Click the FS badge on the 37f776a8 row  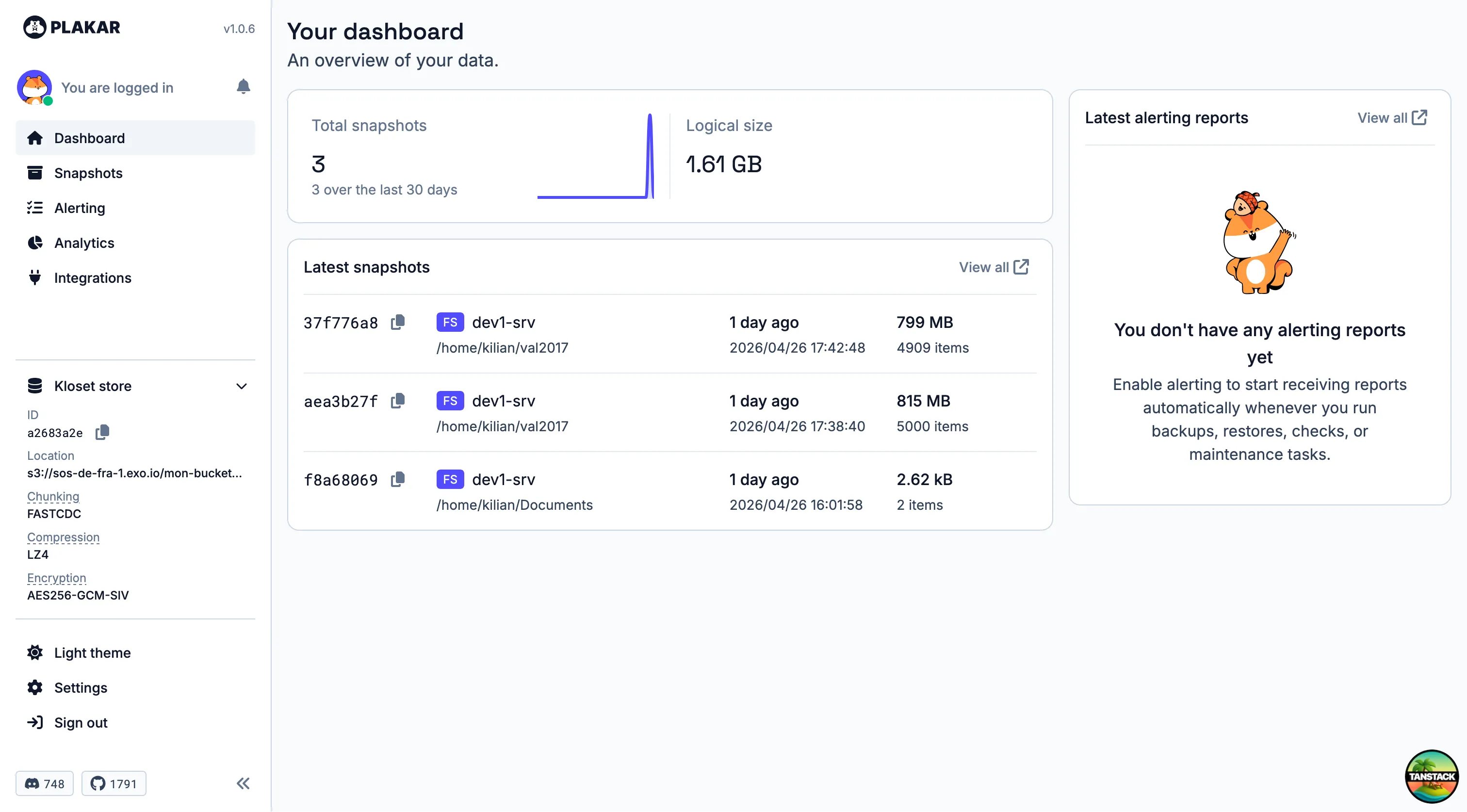pyautogui.click(x=450, y=322)
